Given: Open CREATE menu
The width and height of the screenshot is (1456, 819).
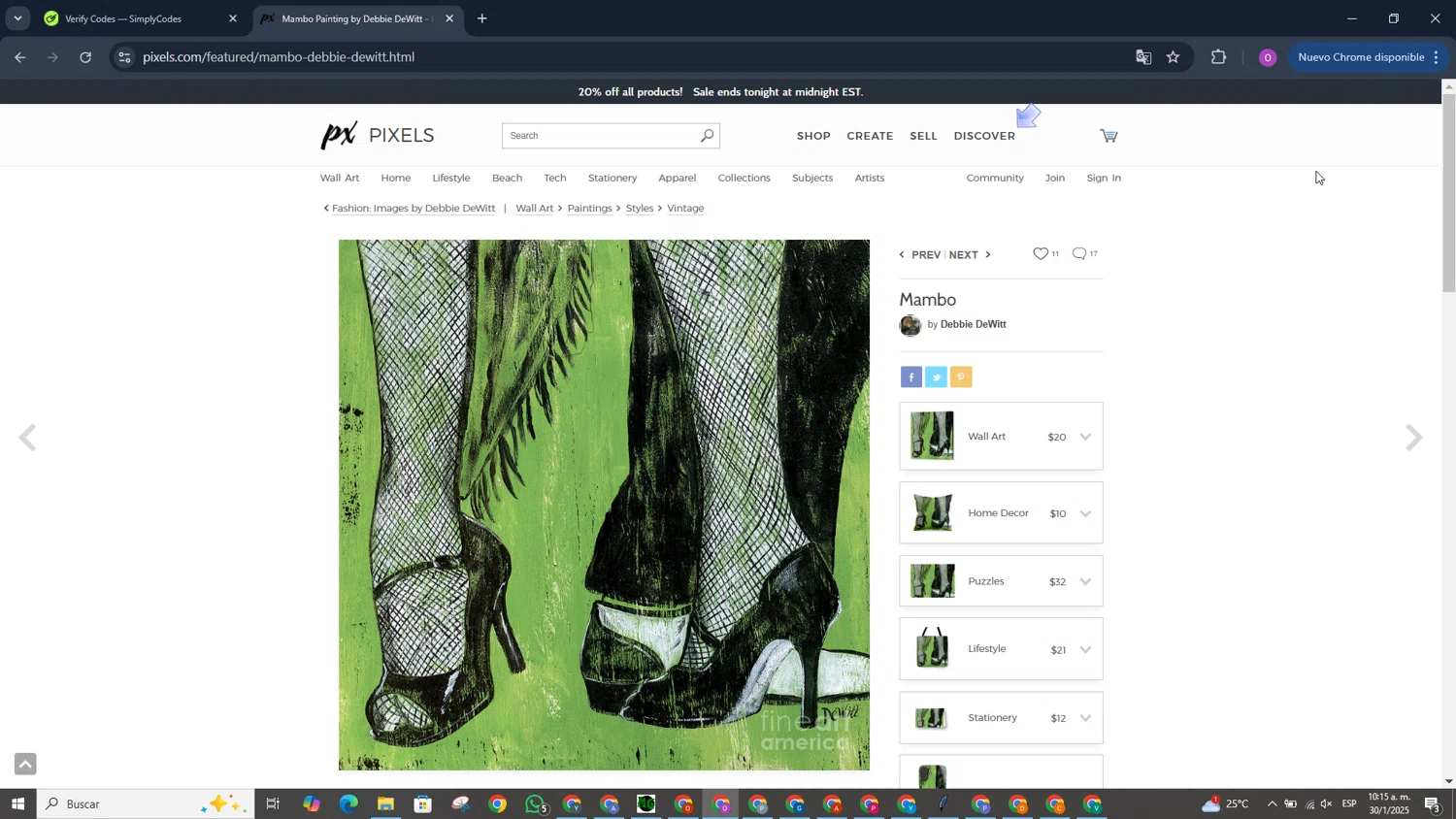Looking at the screenshot, I should tap(870, 136).
